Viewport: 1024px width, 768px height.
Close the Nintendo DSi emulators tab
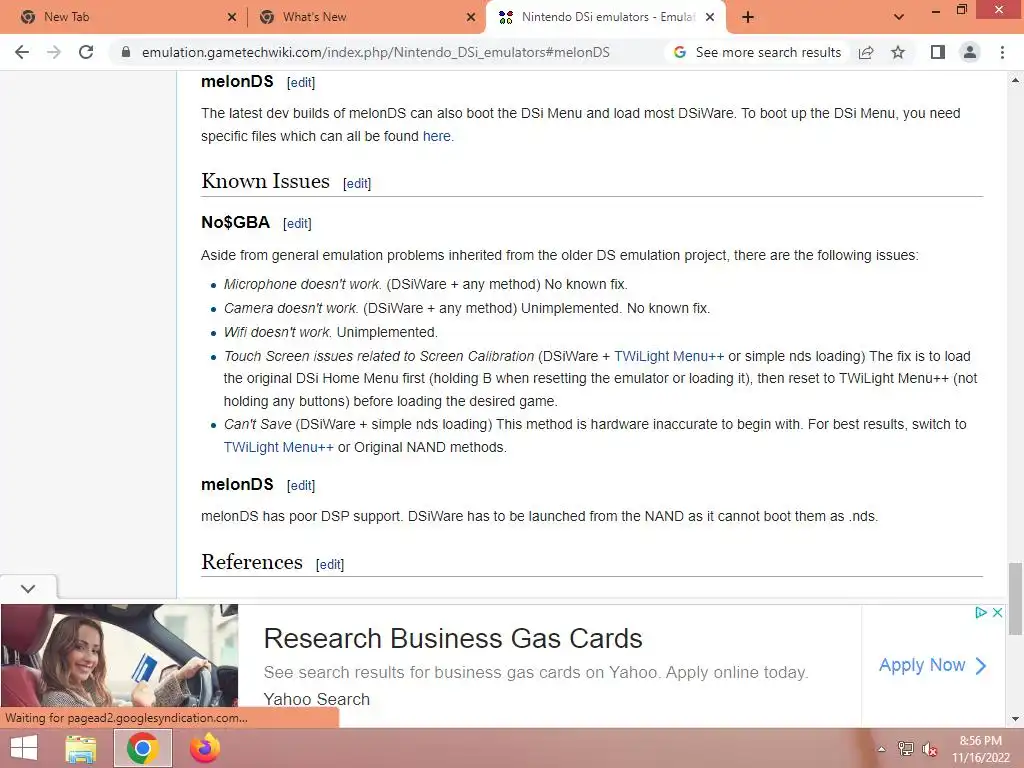coord(710,17)
